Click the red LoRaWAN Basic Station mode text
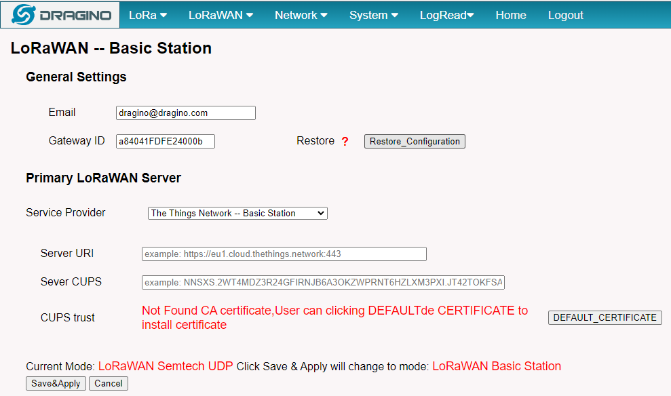The image size is (671, 396). tap(496, 366)
